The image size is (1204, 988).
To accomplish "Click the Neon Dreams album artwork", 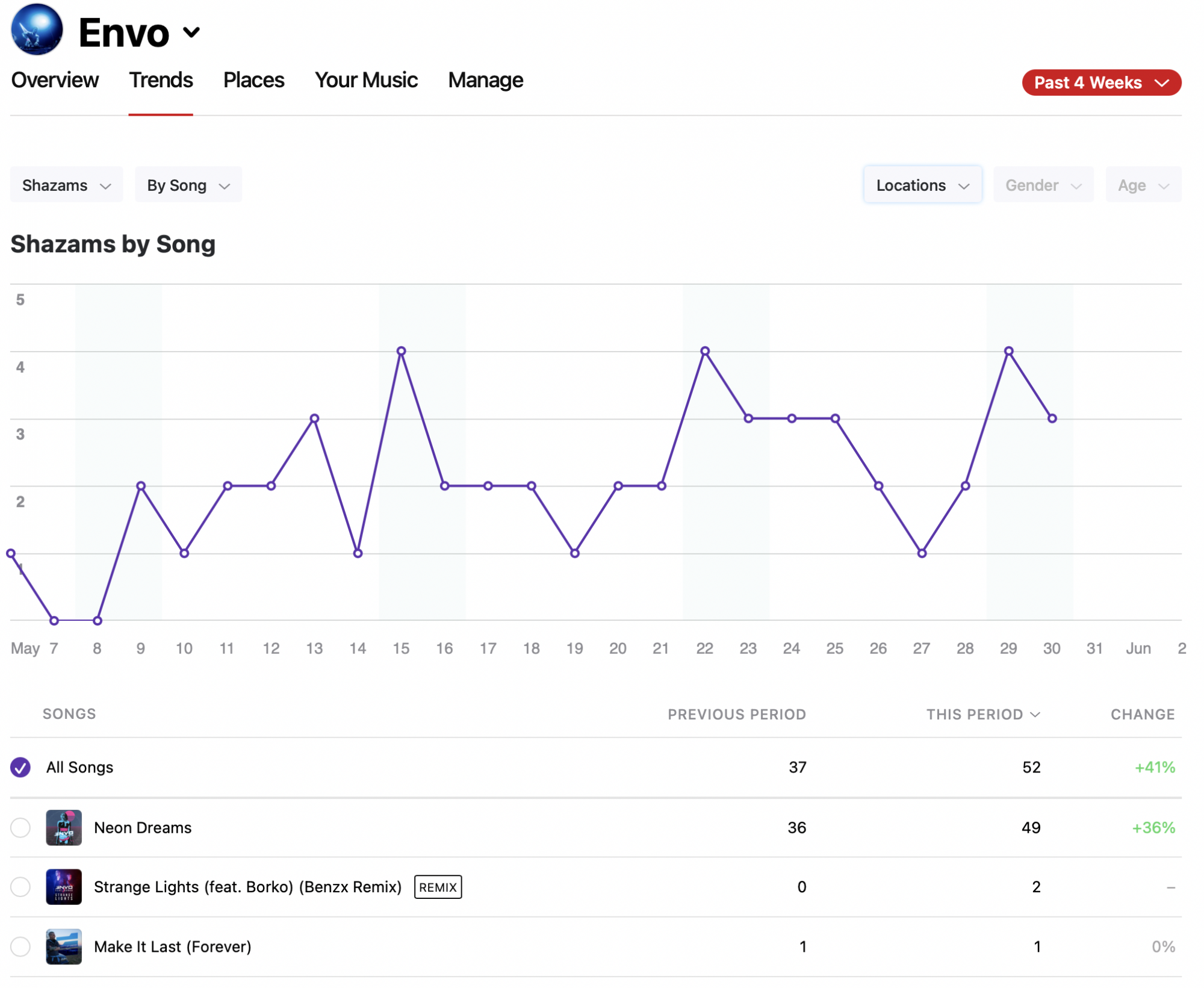I will (64, 828).
